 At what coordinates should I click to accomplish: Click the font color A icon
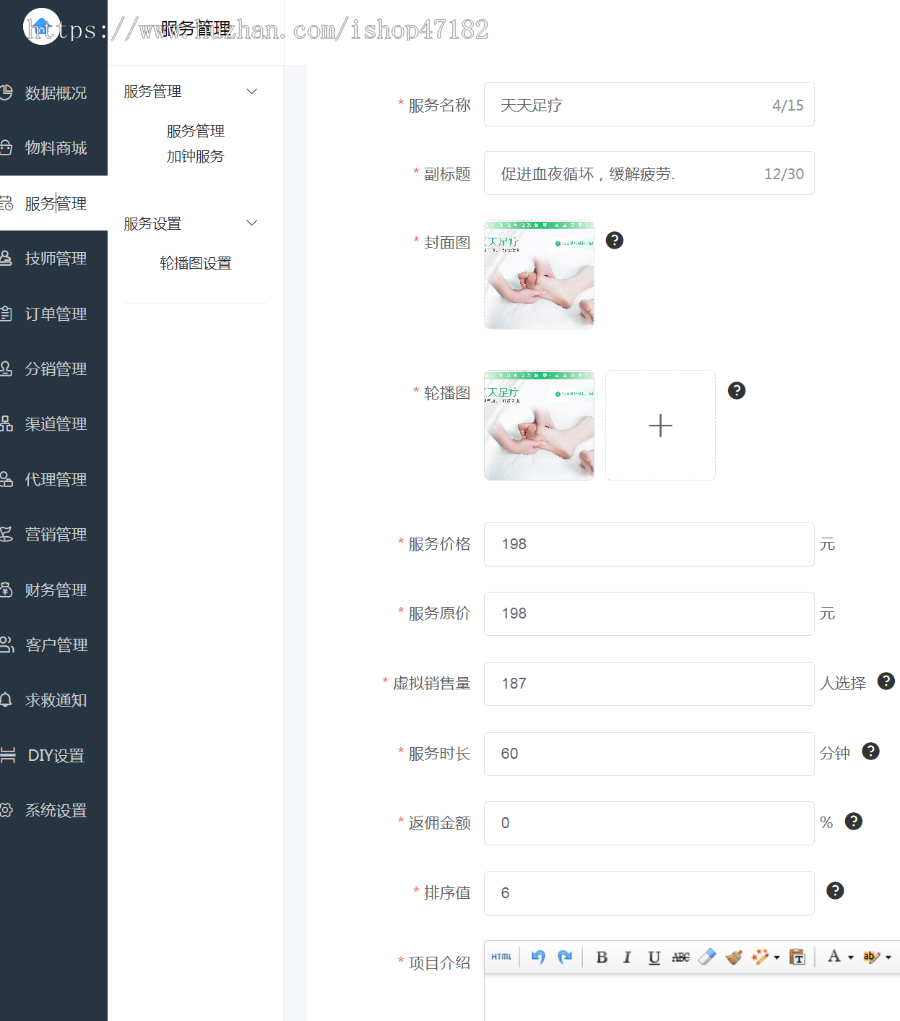tap(834, 957)
